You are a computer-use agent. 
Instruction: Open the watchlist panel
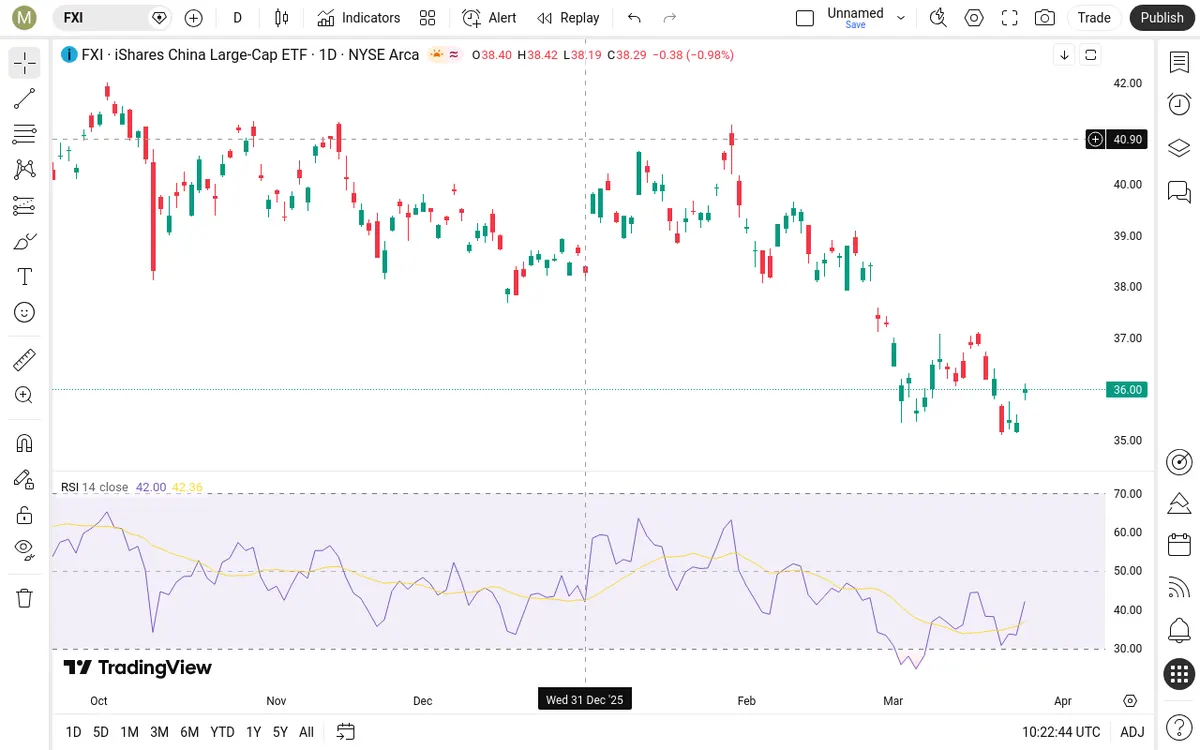click(1179, 62)
